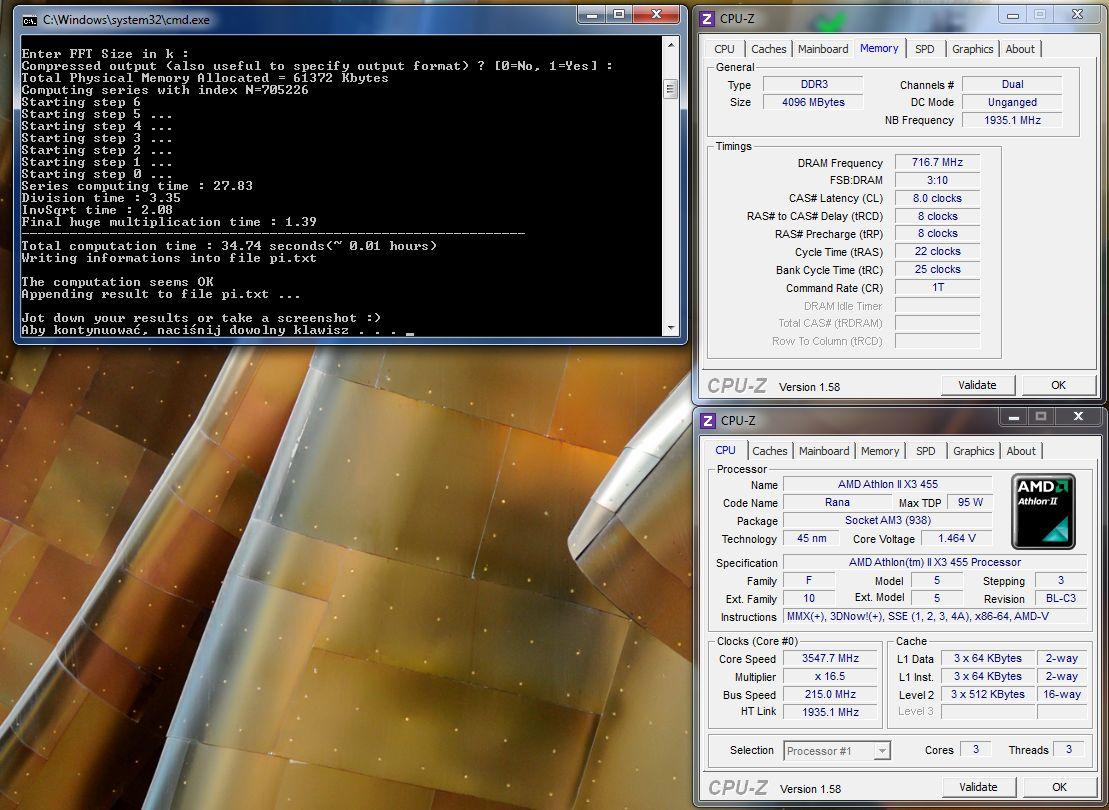The width and height of the screenshot is (1109, 810).
Task: Click the Code Name Rana field
Action: [837, 502]
